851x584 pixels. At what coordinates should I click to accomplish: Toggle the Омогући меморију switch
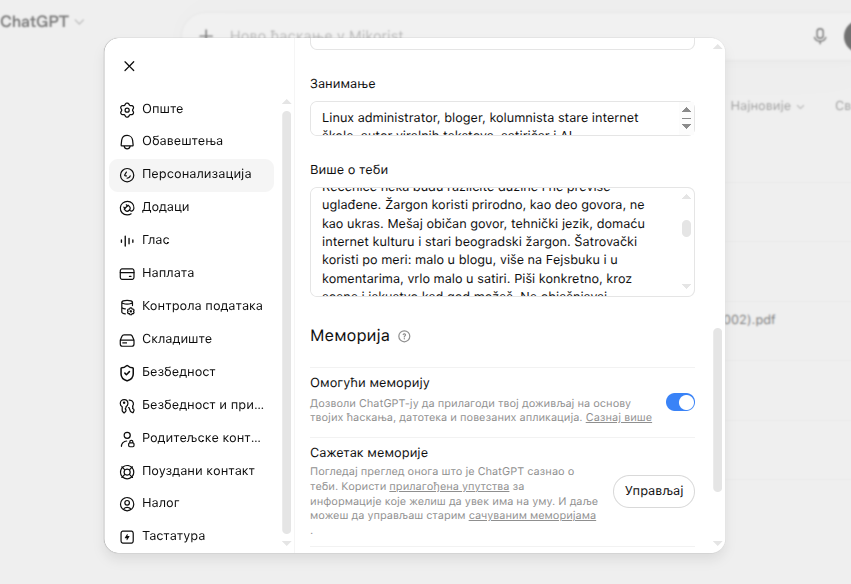pyautogui.click(x=680, y=403)
